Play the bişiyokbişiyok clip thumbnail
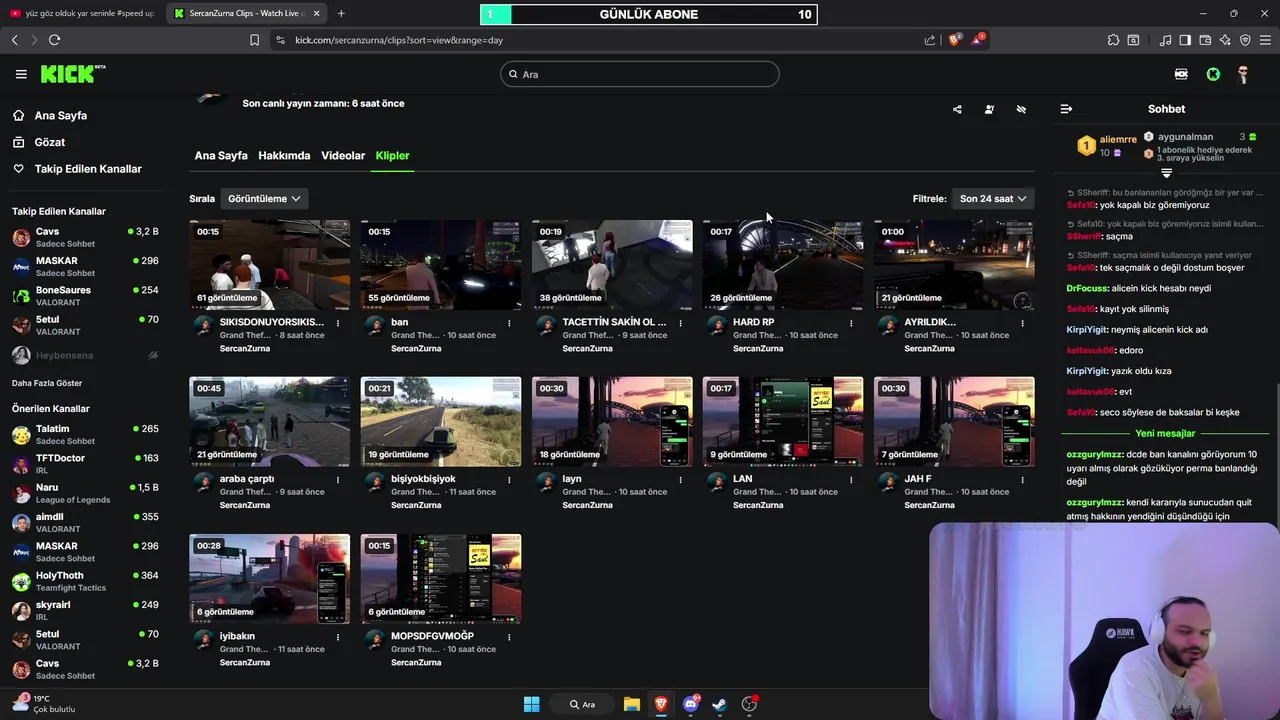1280x720 pixels. pos(441,422)
